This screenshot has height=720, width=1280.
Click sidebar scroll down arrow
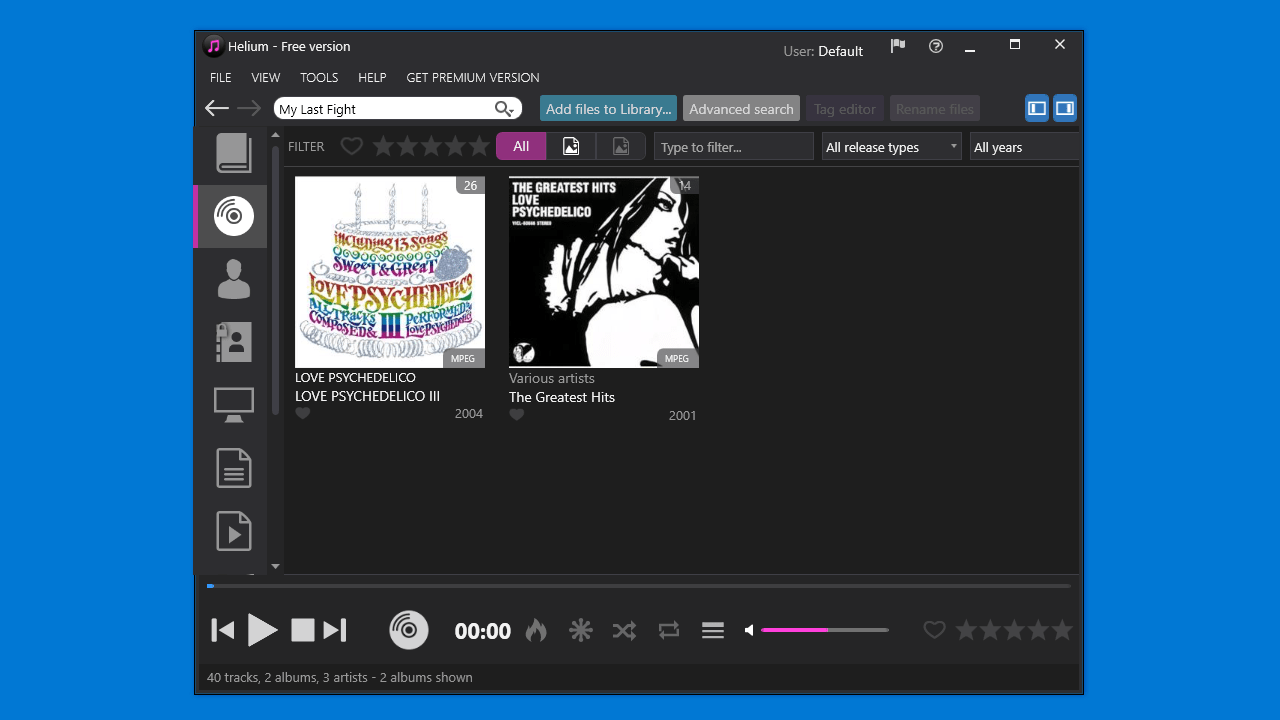point(275,566)
